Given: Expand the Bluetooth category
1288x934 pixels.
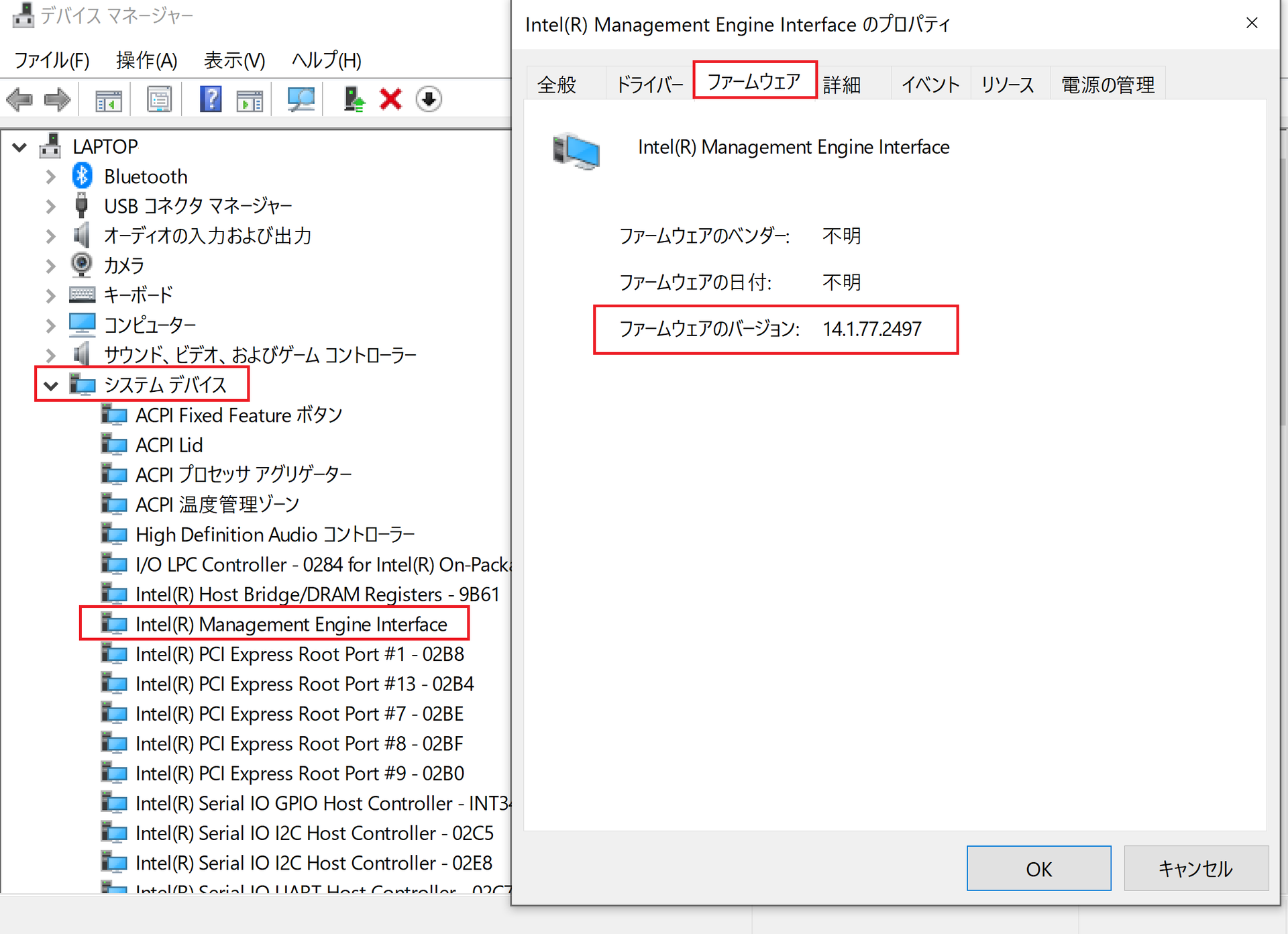Looking at the screenshot, I should pyautogui.click(x=51, y=176).
